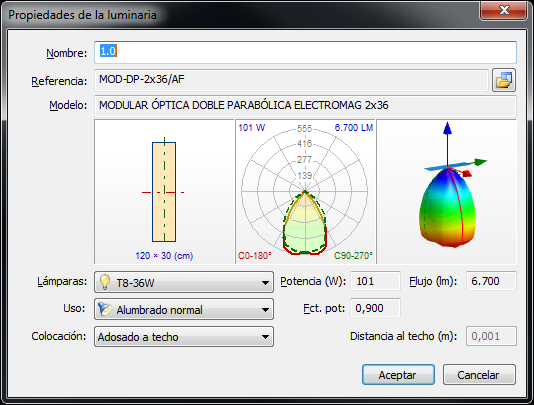
Task: Click the polar light distribution diagram
Action: point(305,191)
